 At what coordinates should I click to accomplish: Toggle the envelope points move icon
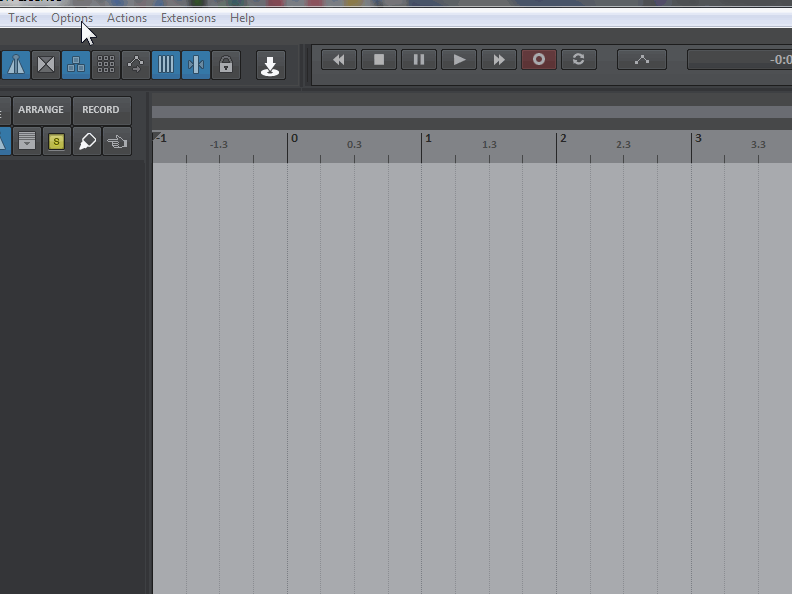(136, 65)
